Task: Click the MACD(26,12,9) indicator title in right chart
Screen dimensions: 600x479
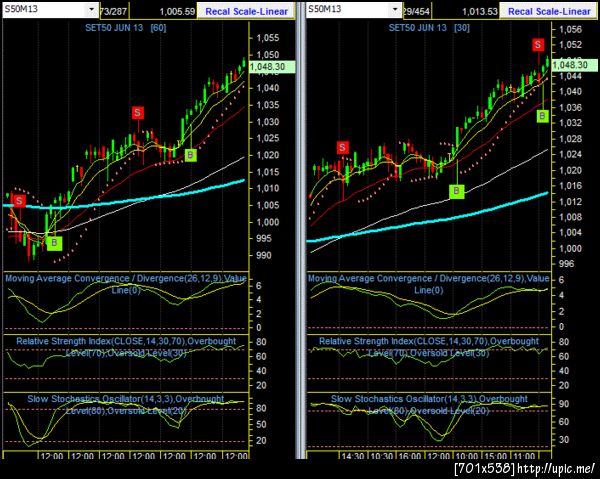Action: point(429,284)
